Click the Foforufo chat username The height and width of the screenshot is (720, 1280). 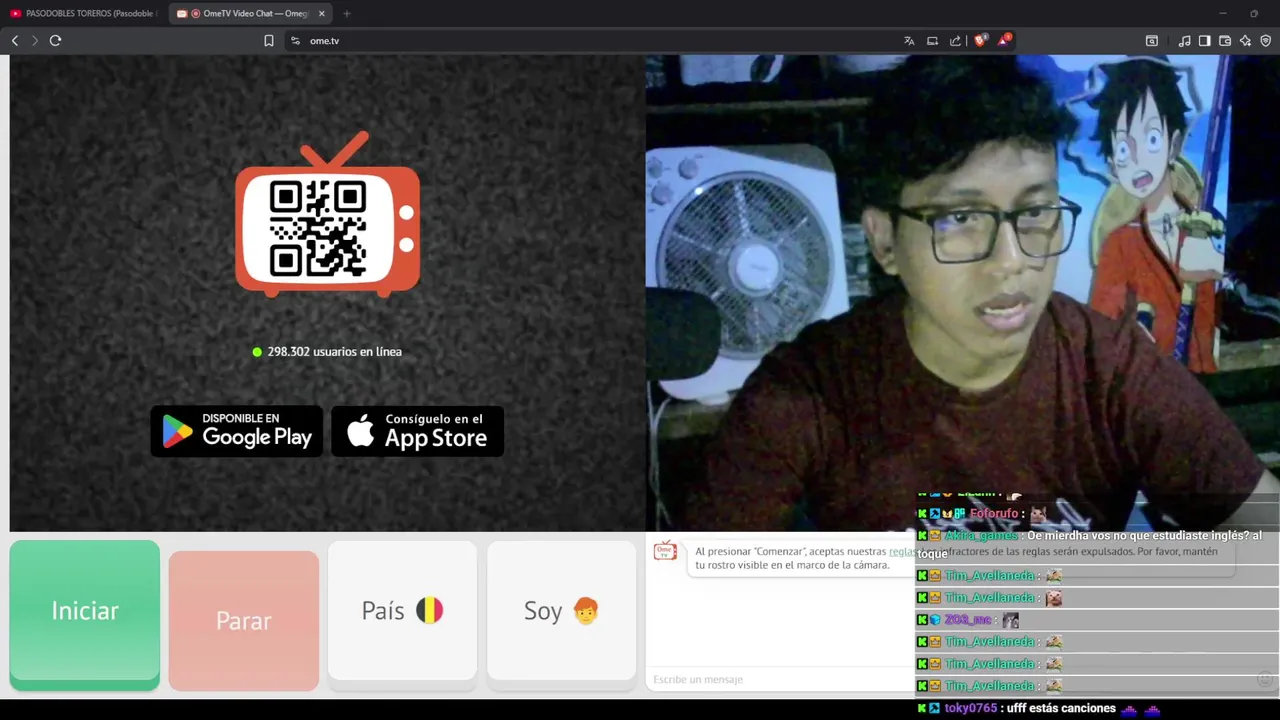993,514
